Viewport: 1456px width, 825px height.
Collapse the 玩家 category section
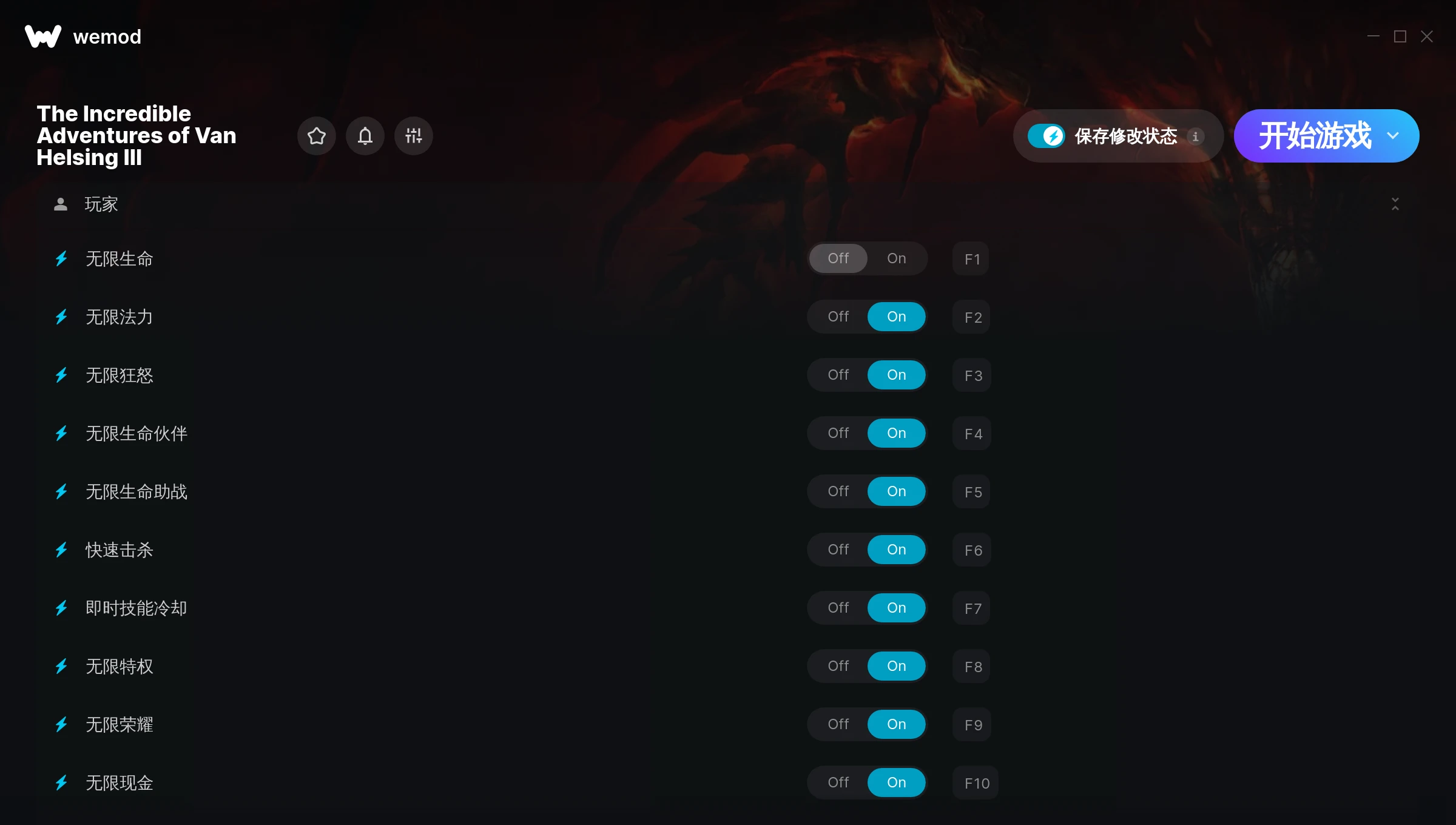(1395, 204)
